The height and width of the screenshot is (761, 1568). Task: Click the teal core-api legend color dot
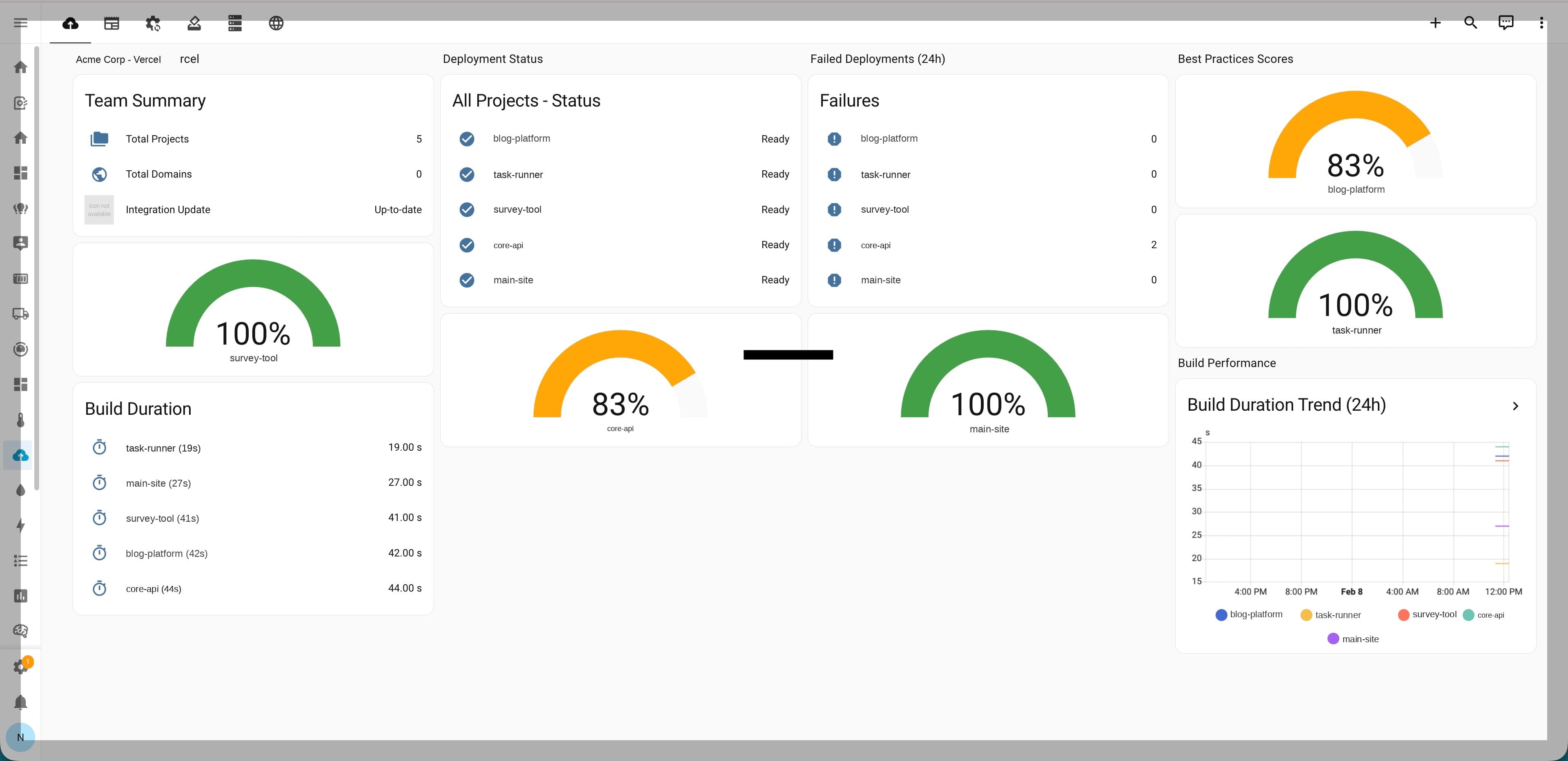pos(1469,615)
